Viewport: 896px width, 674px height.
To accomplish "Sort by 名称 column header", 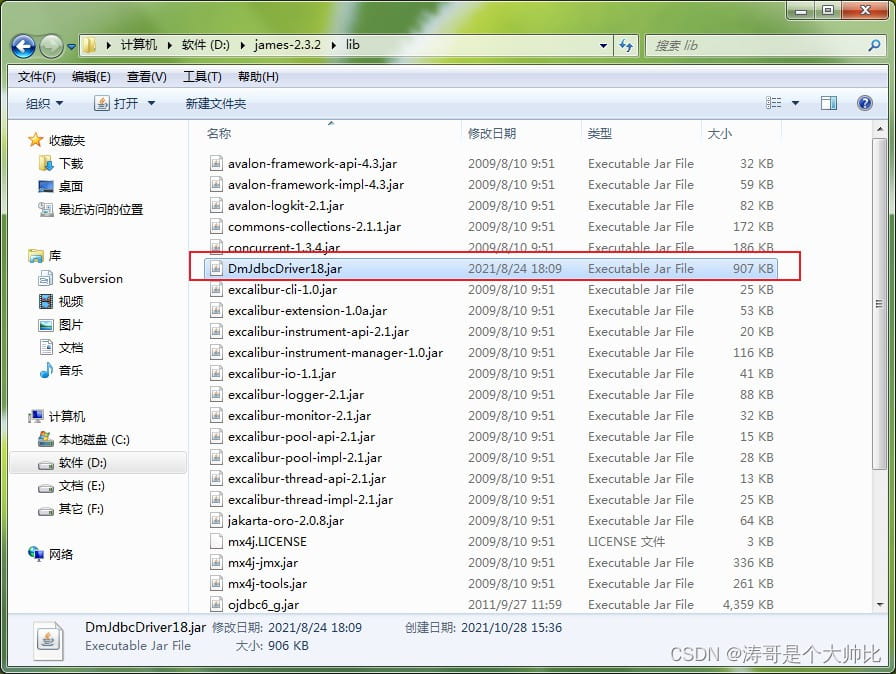I will click(x=218, y=134).
